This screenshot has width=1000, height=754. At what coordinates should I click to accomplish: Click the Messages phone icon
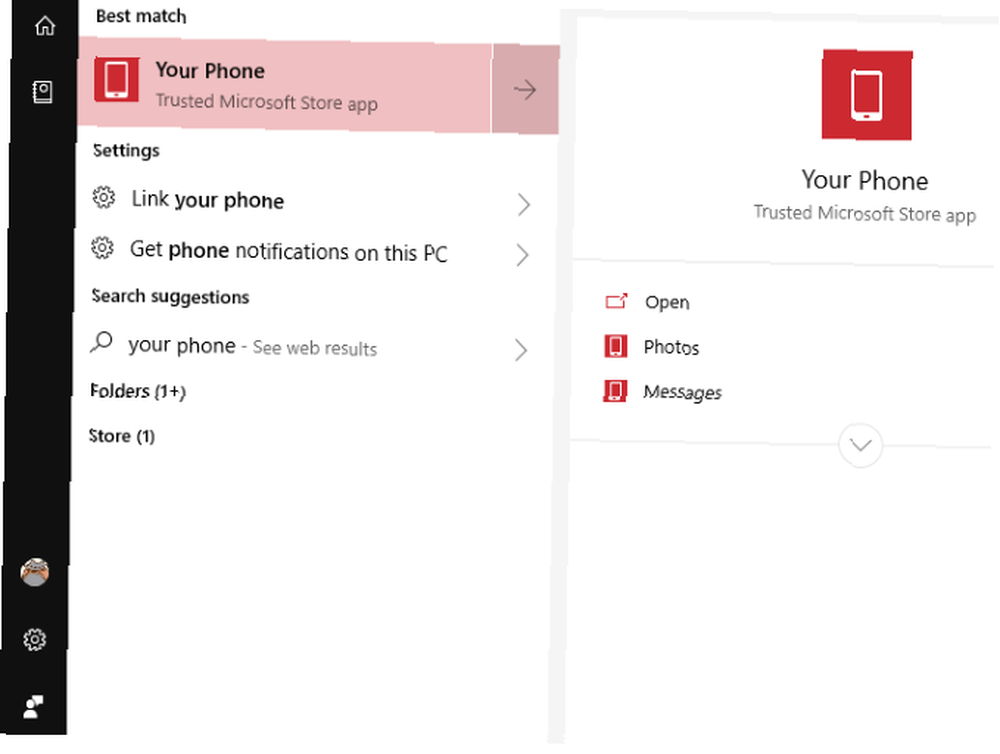(615, 391)
